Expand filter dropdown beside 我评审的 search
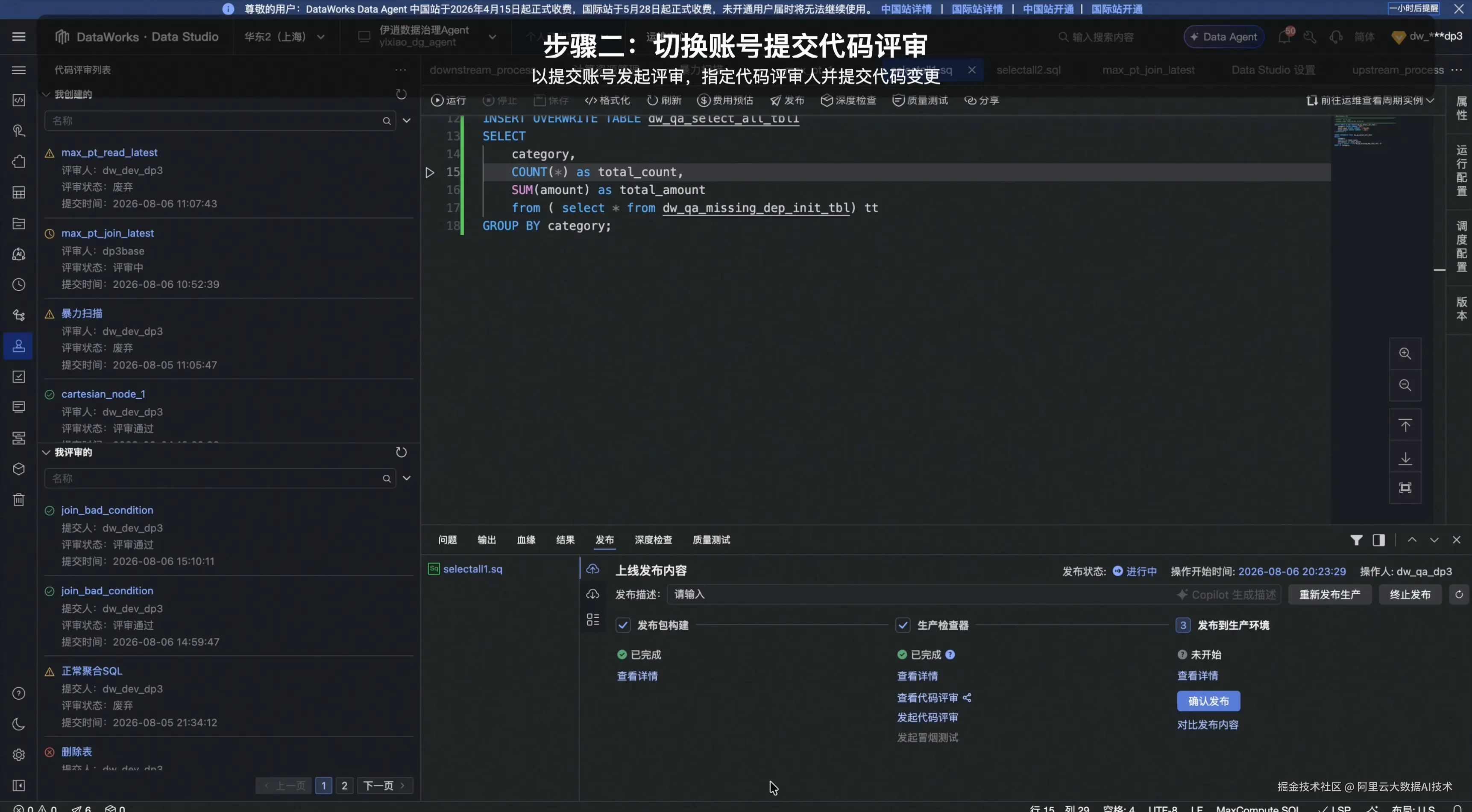 click(406, 478)
